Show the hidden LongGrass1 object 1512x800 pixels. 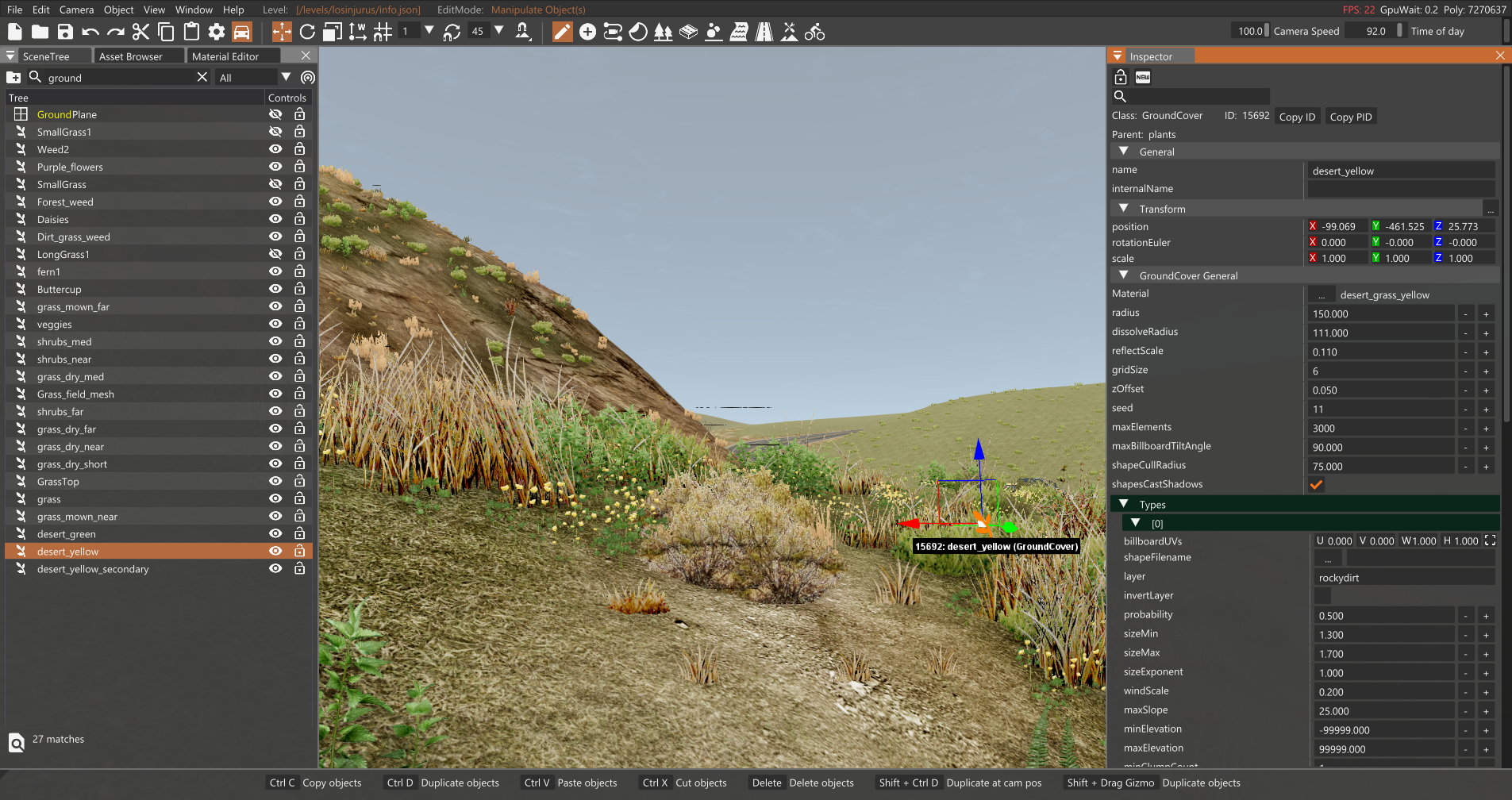pos(275,254)
